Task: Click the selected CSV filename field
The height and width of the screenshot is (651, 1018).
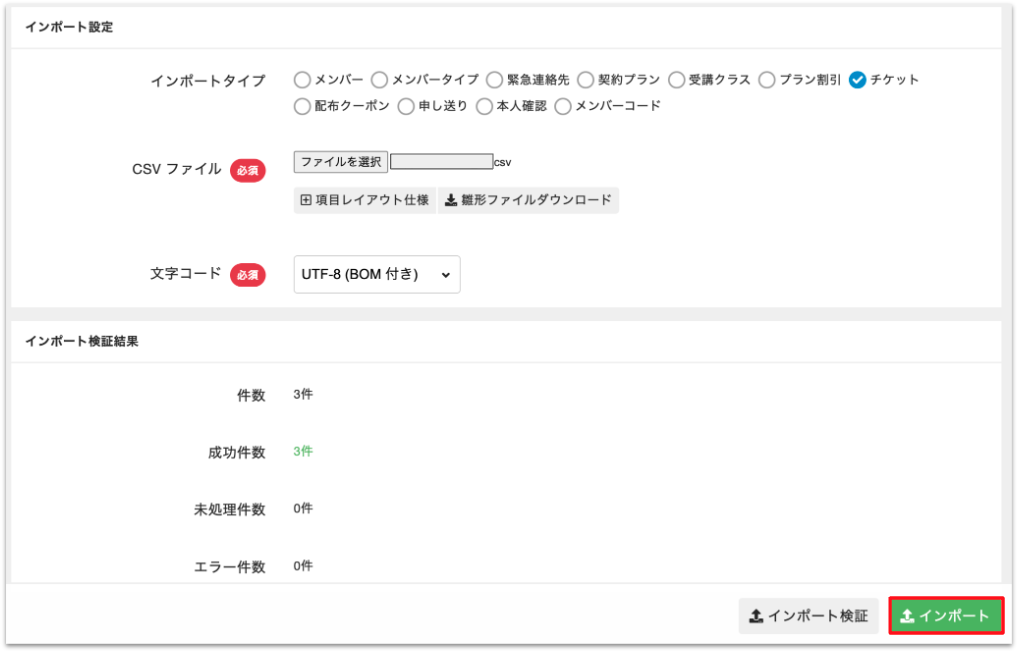Action: click(441, 162)
